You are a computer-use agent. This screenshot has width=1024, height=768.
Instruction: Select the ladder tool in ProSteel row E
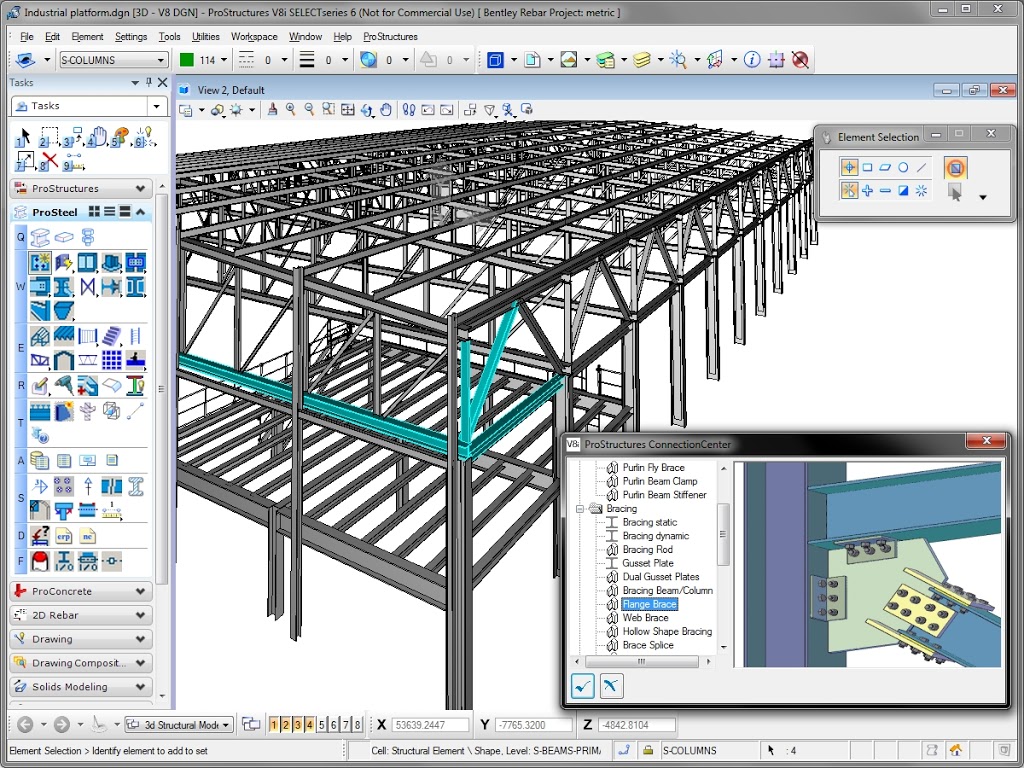pyautogui.click(x=135, y=336)
